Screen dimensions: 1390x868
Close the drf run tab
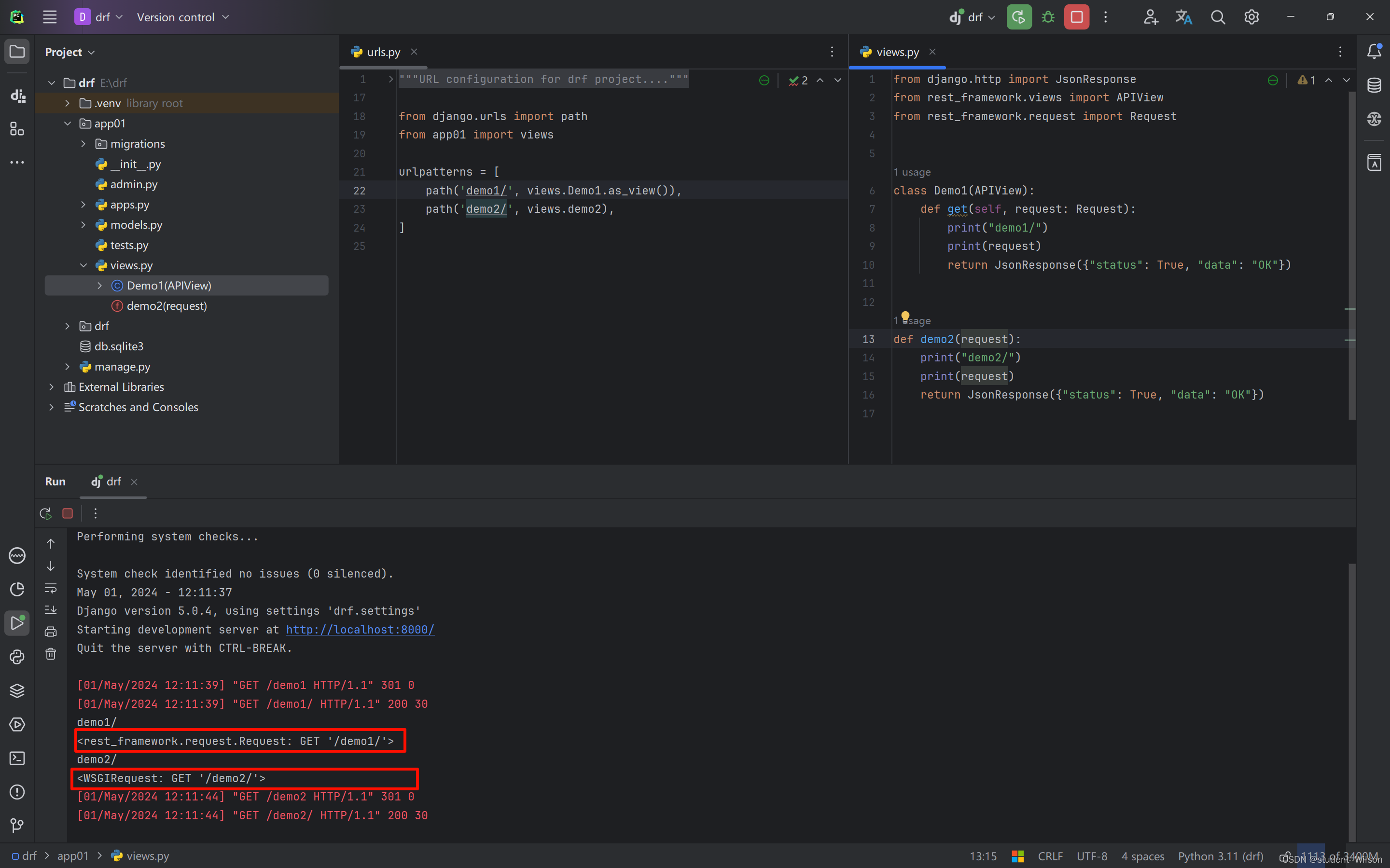pyautogui.click(x=134, y=482)
